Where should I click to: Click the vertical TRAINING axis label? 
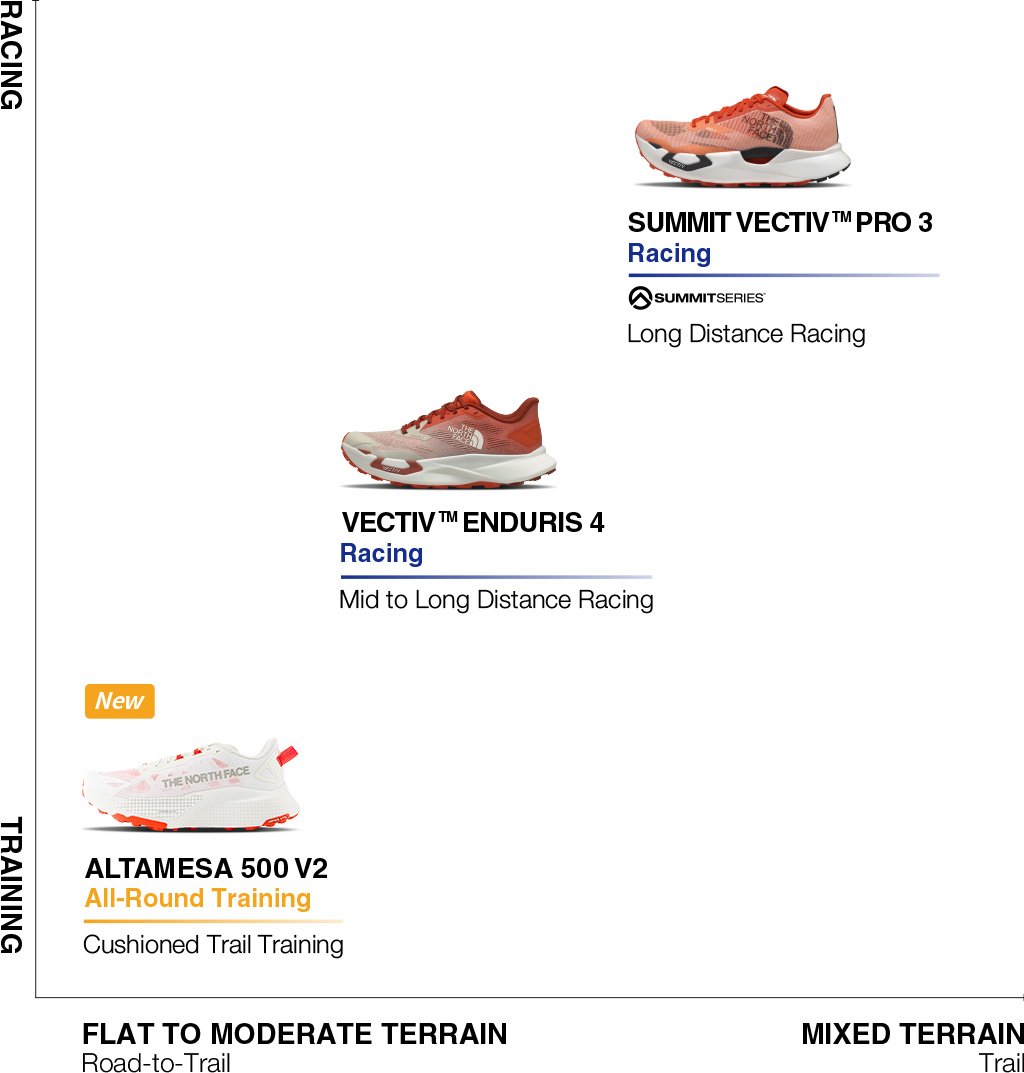click(11, 885)
